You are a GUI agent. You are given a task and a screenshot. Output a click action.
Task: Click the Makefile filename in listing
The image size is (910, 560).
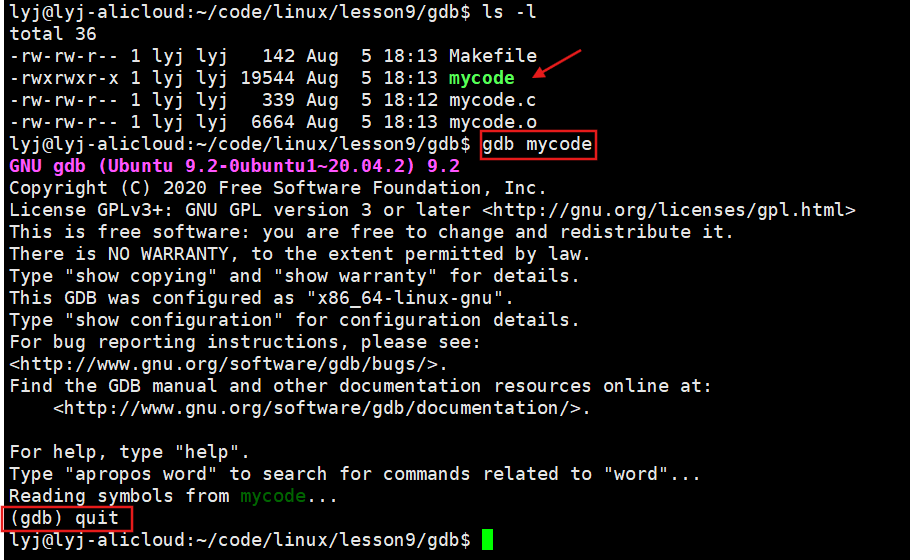(x=493, y=56)
